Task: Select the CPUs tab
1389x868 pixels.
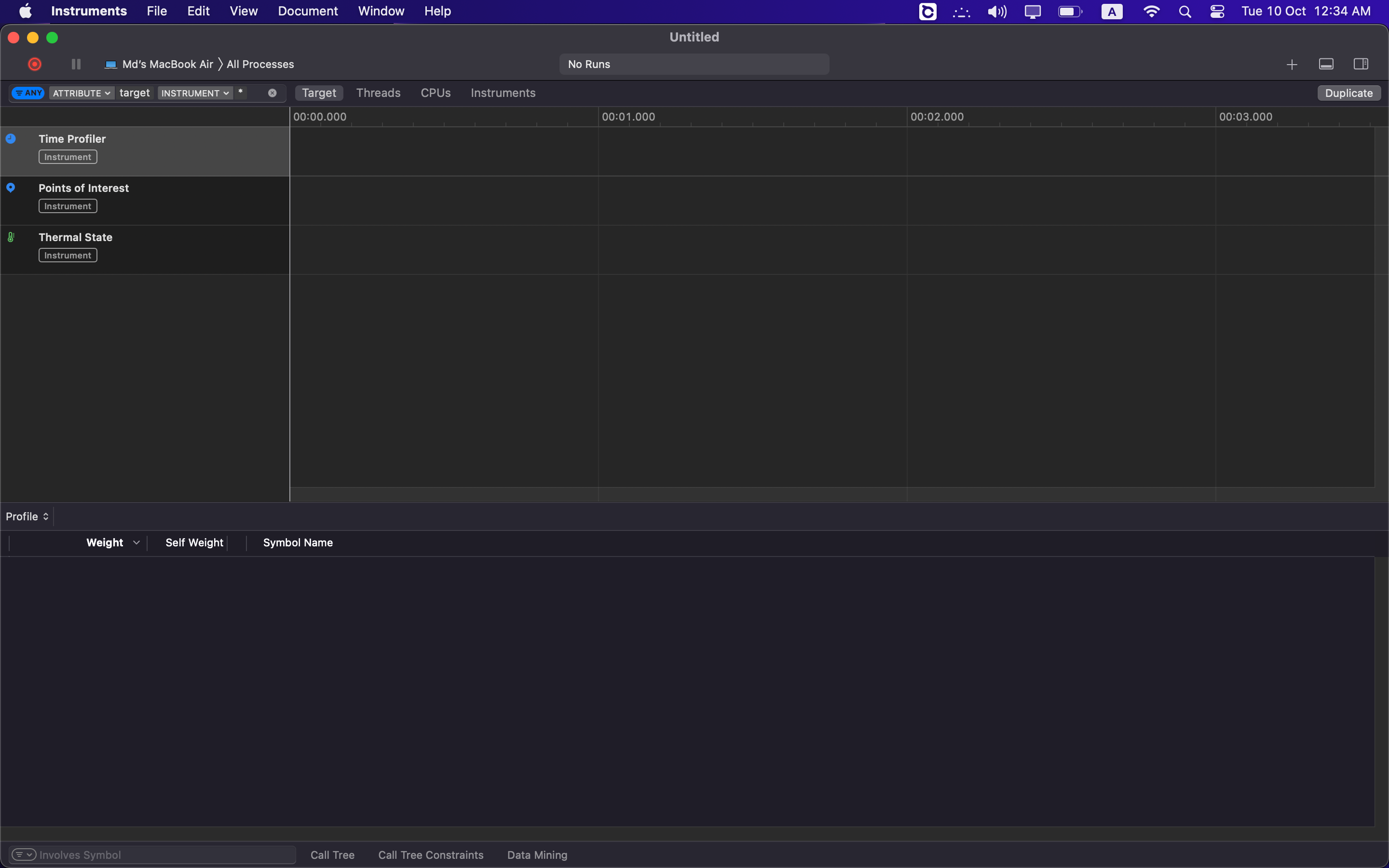Action: pyautogui.click(x=436, y=93)
